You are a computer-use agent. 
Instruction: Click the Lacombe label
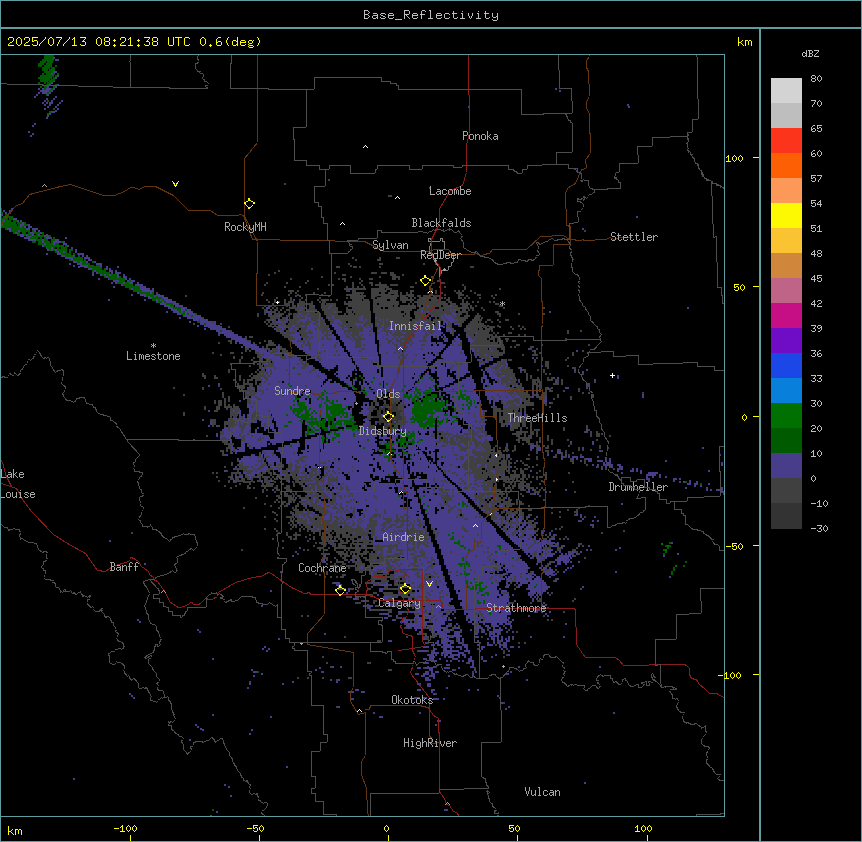450,191
